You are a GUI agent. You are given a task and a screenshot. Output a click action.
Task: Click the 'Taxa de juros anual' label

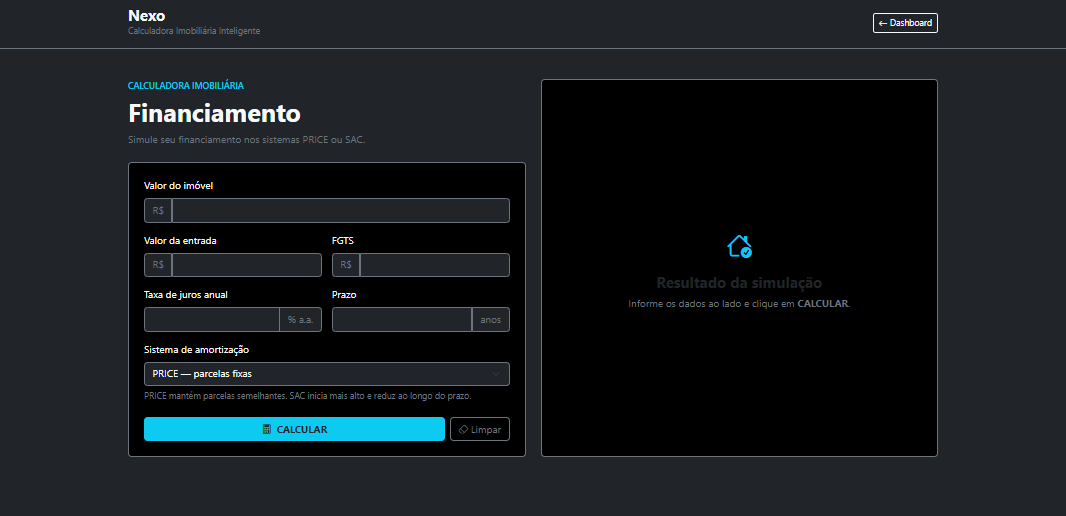tap(186, 295)
